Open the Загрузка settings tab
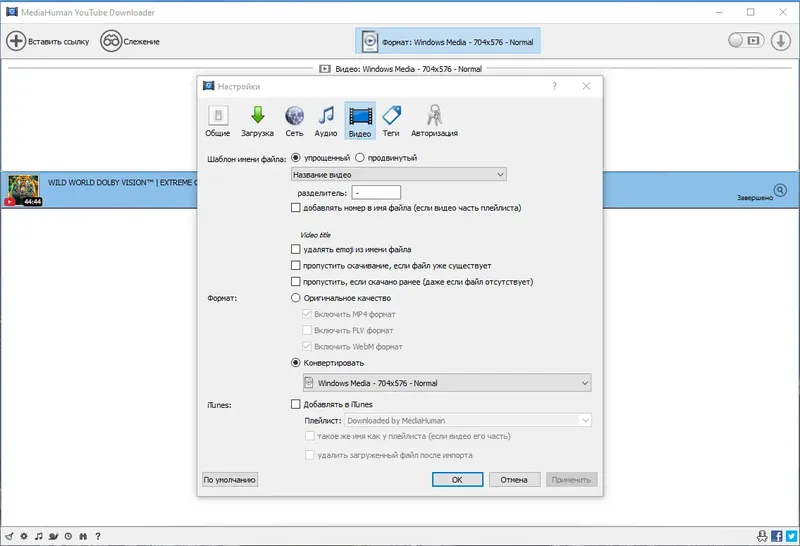 click(257, 121)
